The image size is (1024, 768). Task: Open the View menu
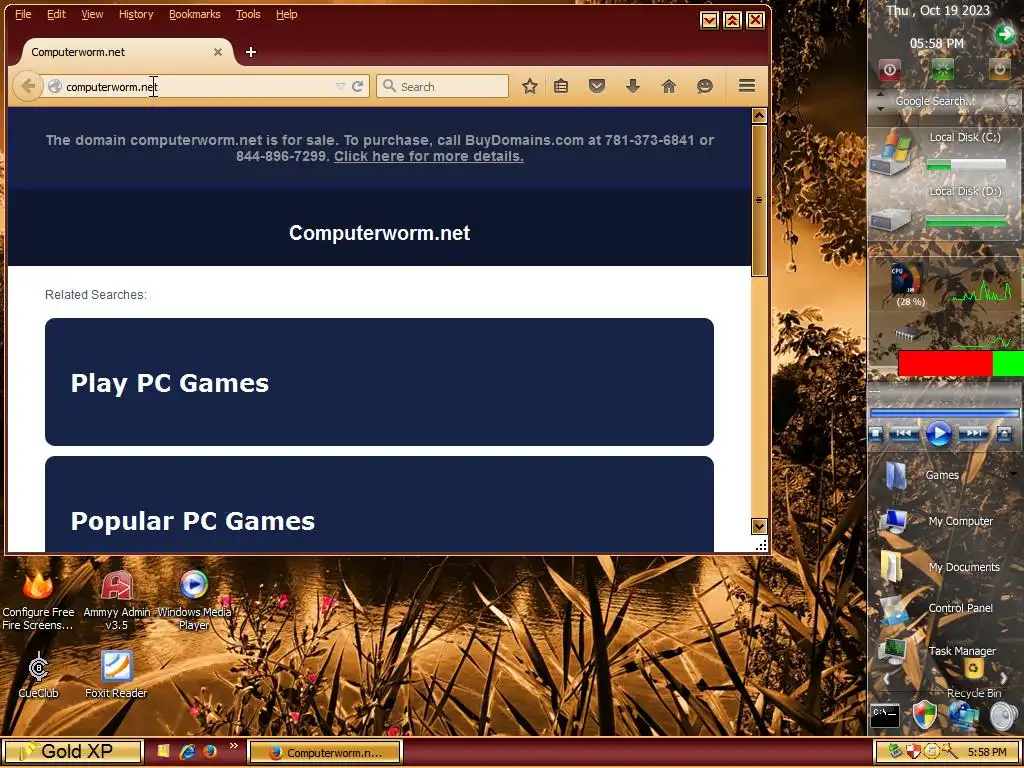(92, 14)
